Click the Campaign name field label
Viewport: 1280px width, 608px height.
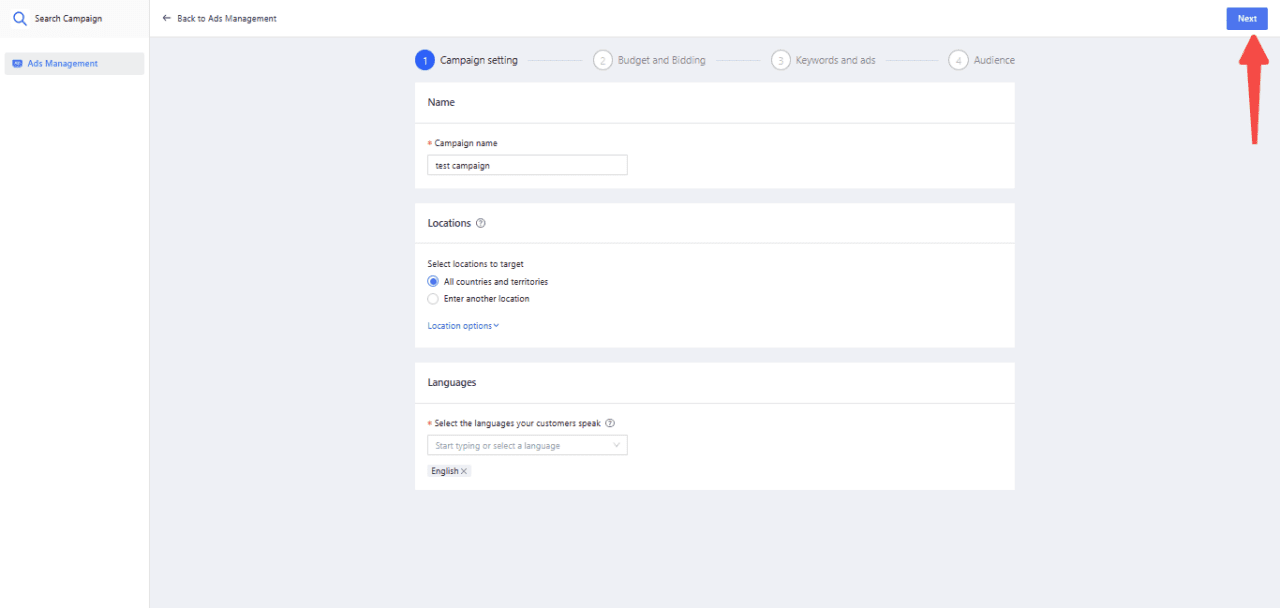point(465,143)
